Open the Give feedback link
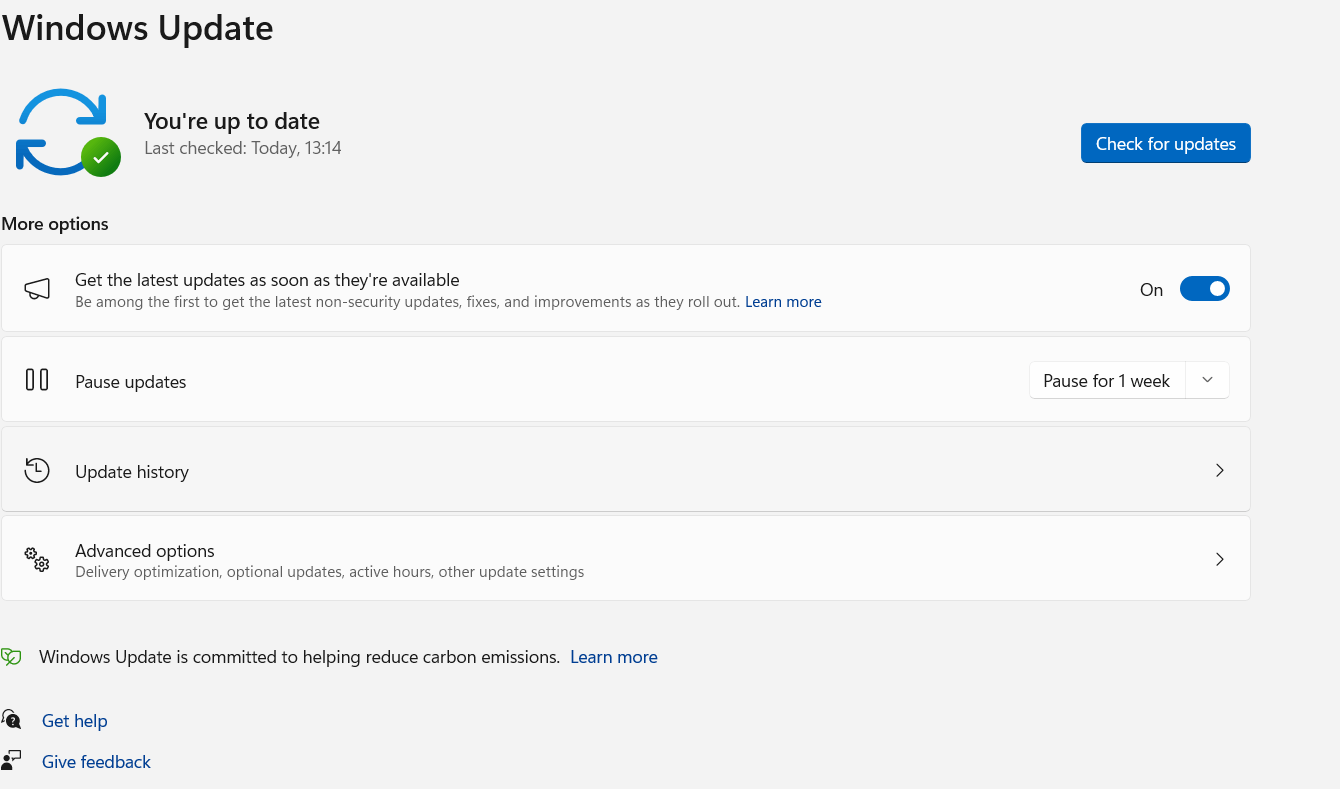The height and width of the screenshot is (789, 1340). 96,761
